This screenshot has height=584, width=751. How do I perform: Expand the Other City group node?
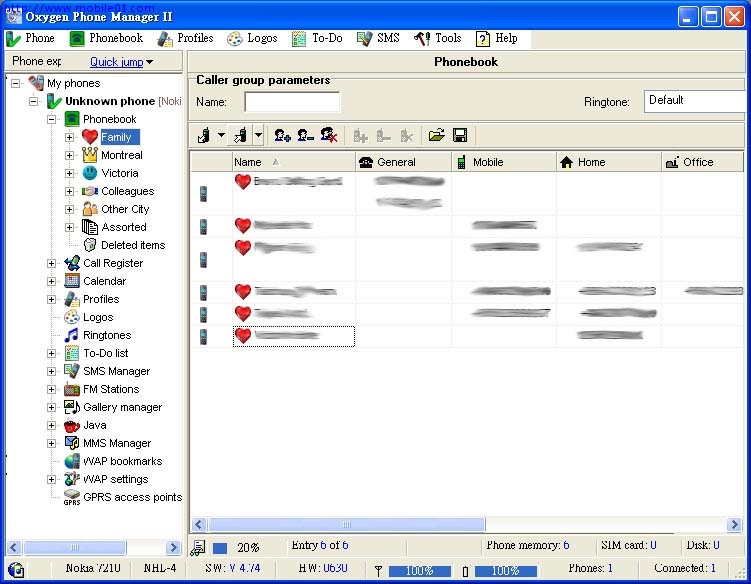click(x=69, y=209)
